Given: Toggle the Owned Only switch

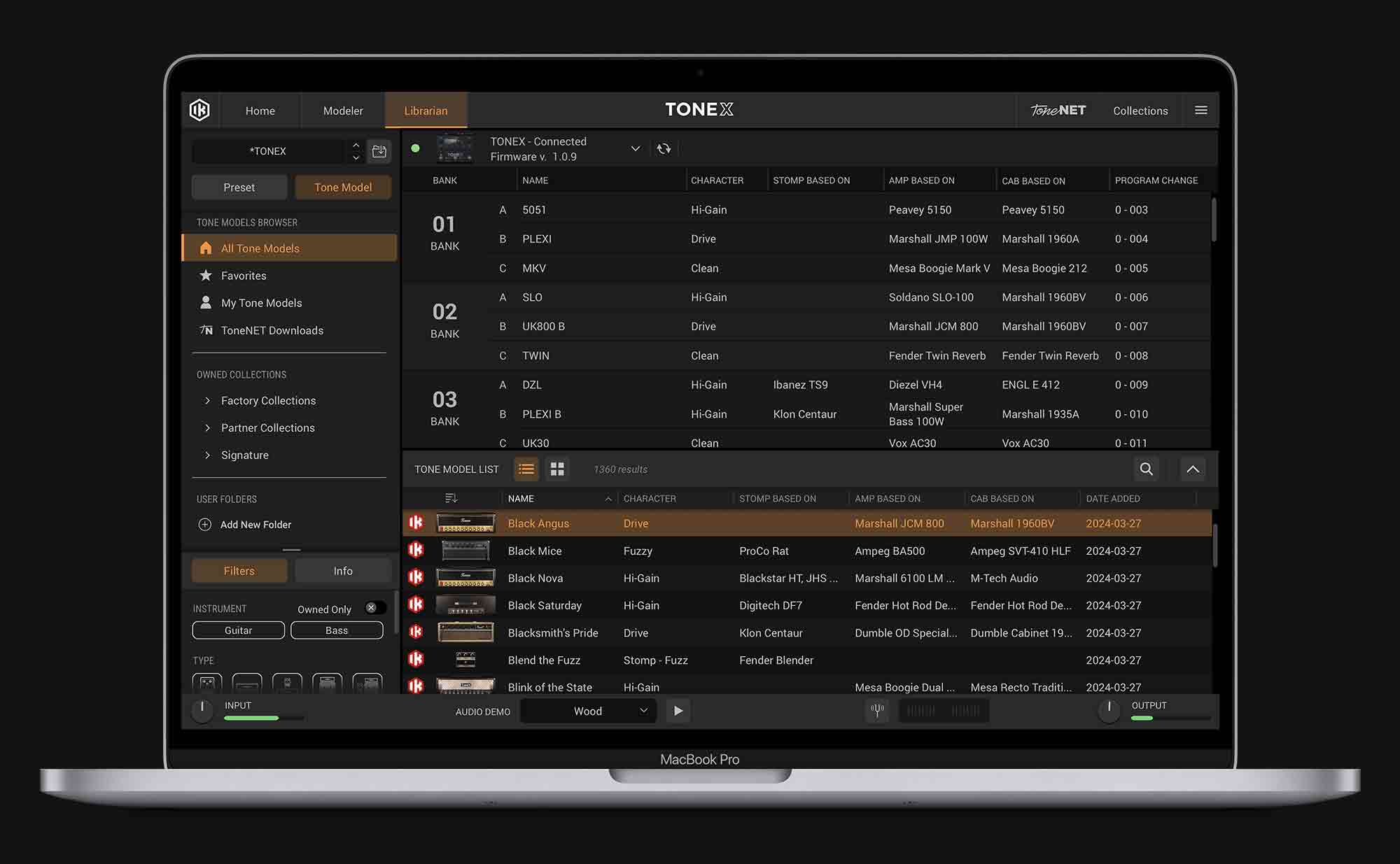Looking at the screenshot, I should (375, 608).
